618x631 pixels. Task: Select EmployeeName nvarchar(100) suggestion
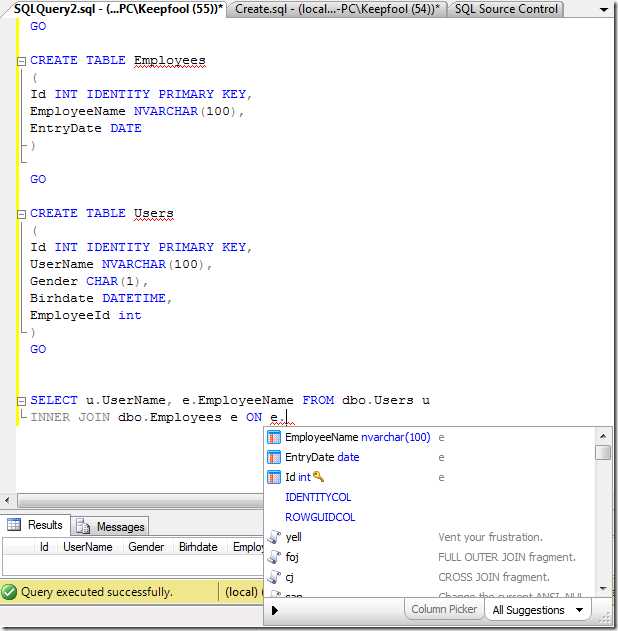(x=429, y=437)
